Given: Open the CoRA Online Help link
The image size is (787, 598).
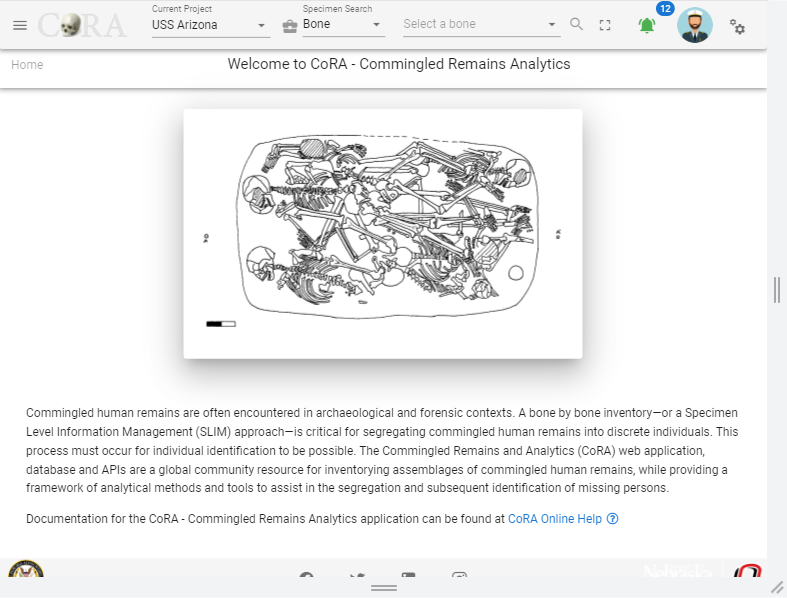Looking at the screenshot, I should [555, 519].
